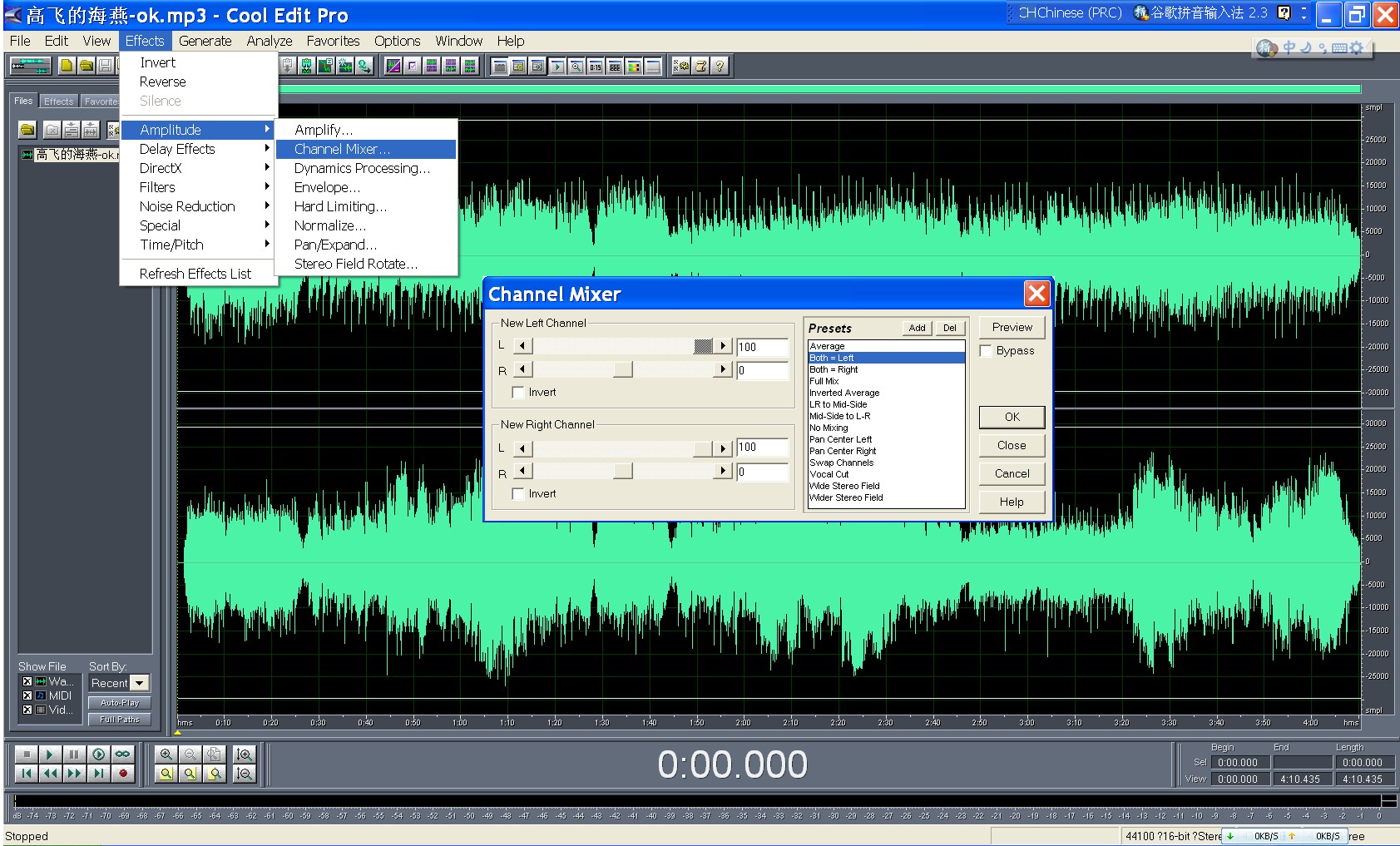Click the 0:15 time display toolbar icon
This screenshot has height=846, width=1400.
[x=596, y=66]
